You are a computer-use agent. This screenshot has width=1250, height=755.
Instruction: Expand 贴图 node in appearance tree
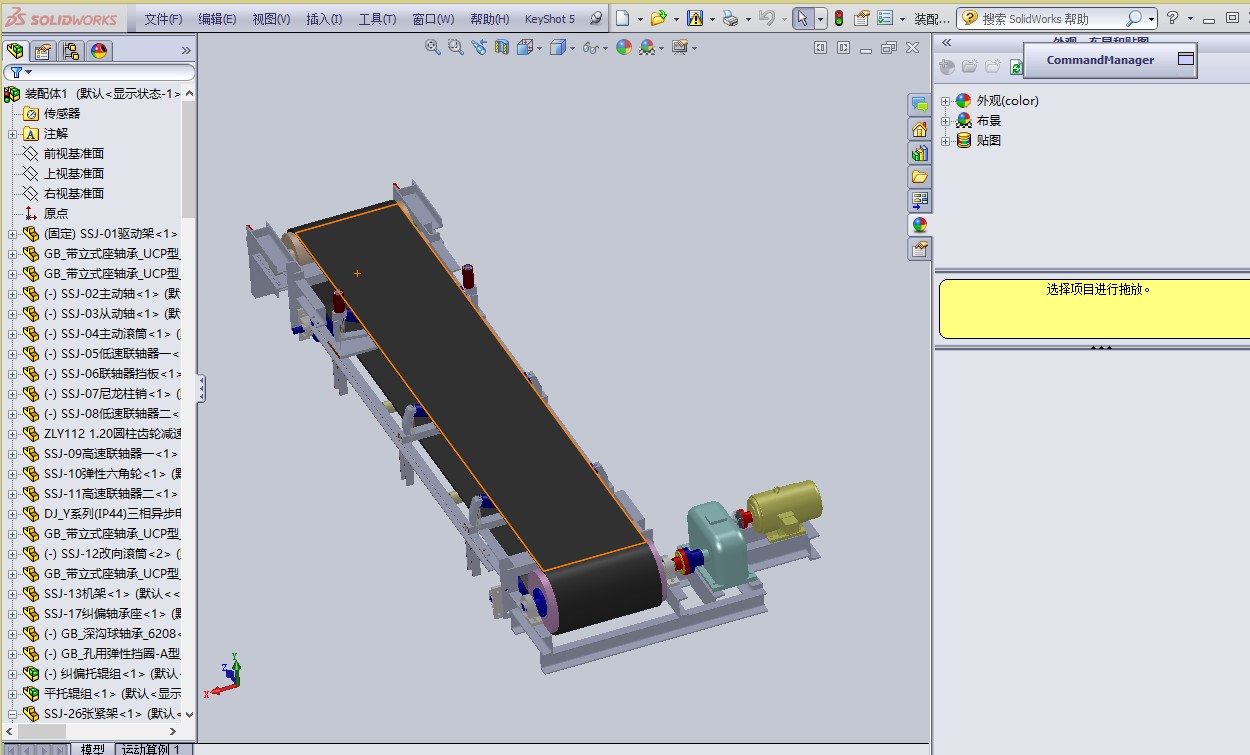946,140
